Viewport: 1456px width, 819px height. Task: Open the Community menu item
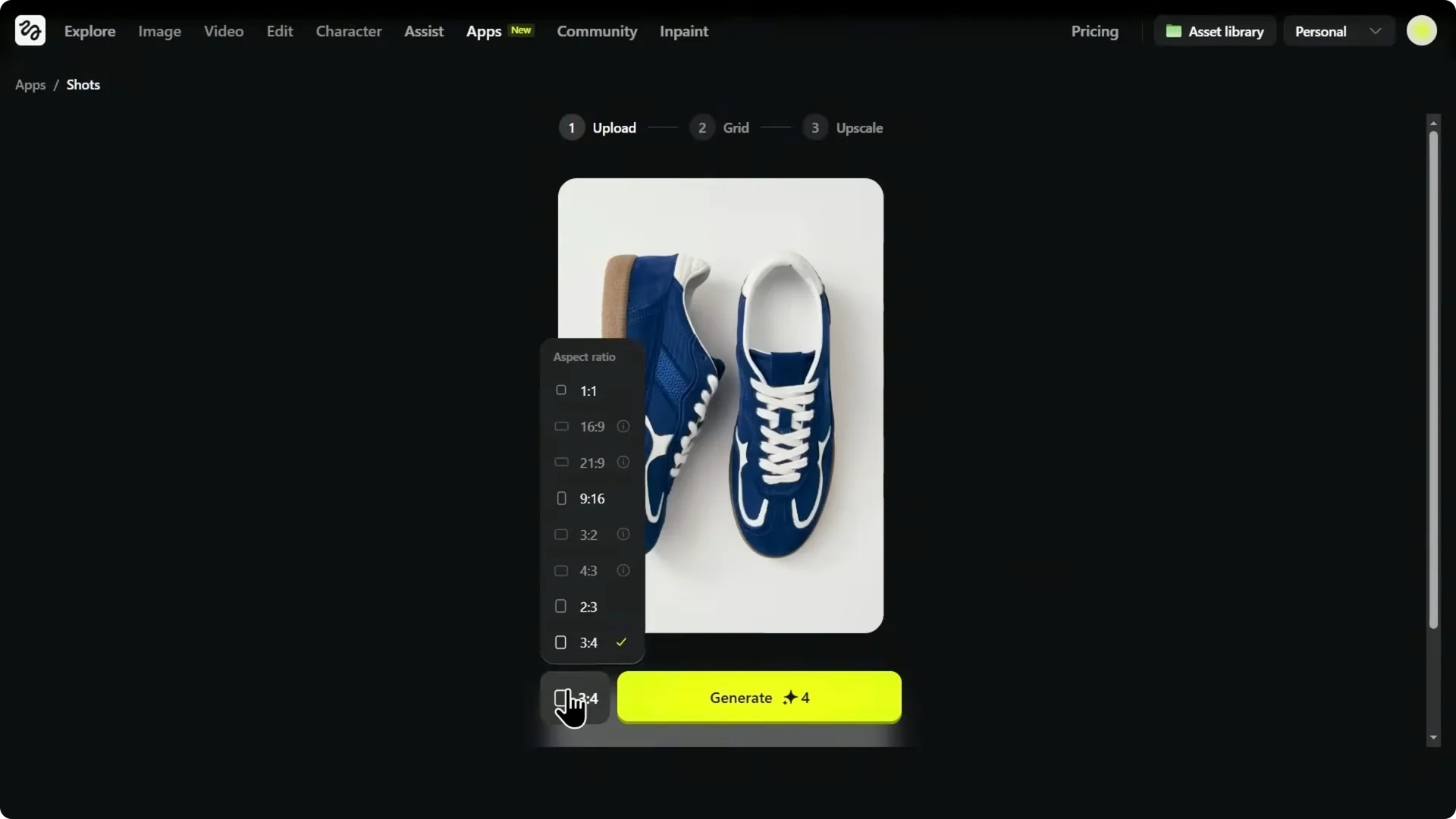pos(597,31)
